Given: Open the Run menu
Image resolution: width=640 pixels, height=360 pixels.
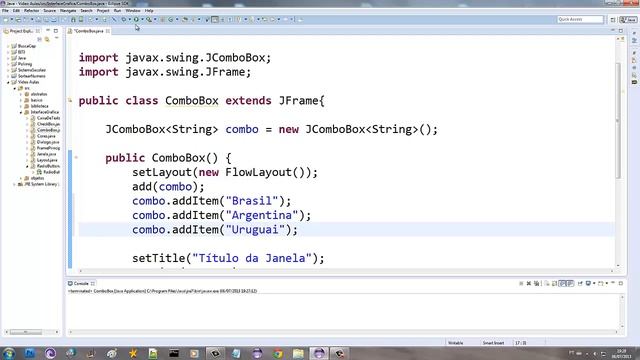Looking at the screenshot, I should point(117,11).
